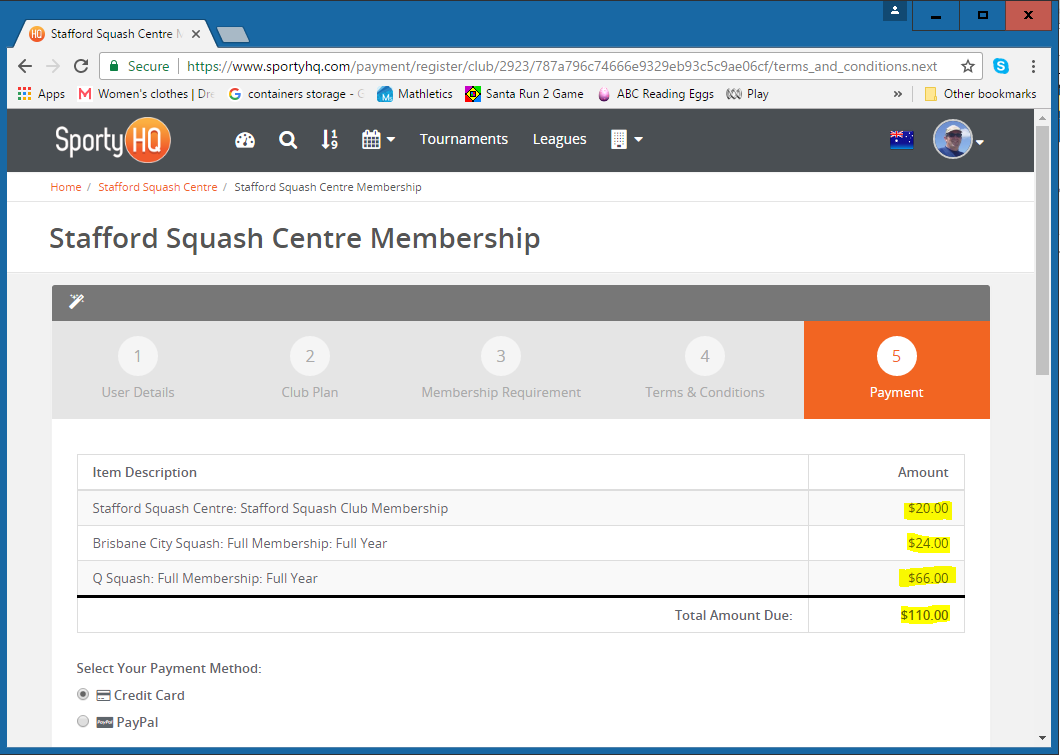Go to the Leagues menu item
Image resolution: width=1060 pixels, height=755 pixels.
pyautogui.click(x=559, y=140)
